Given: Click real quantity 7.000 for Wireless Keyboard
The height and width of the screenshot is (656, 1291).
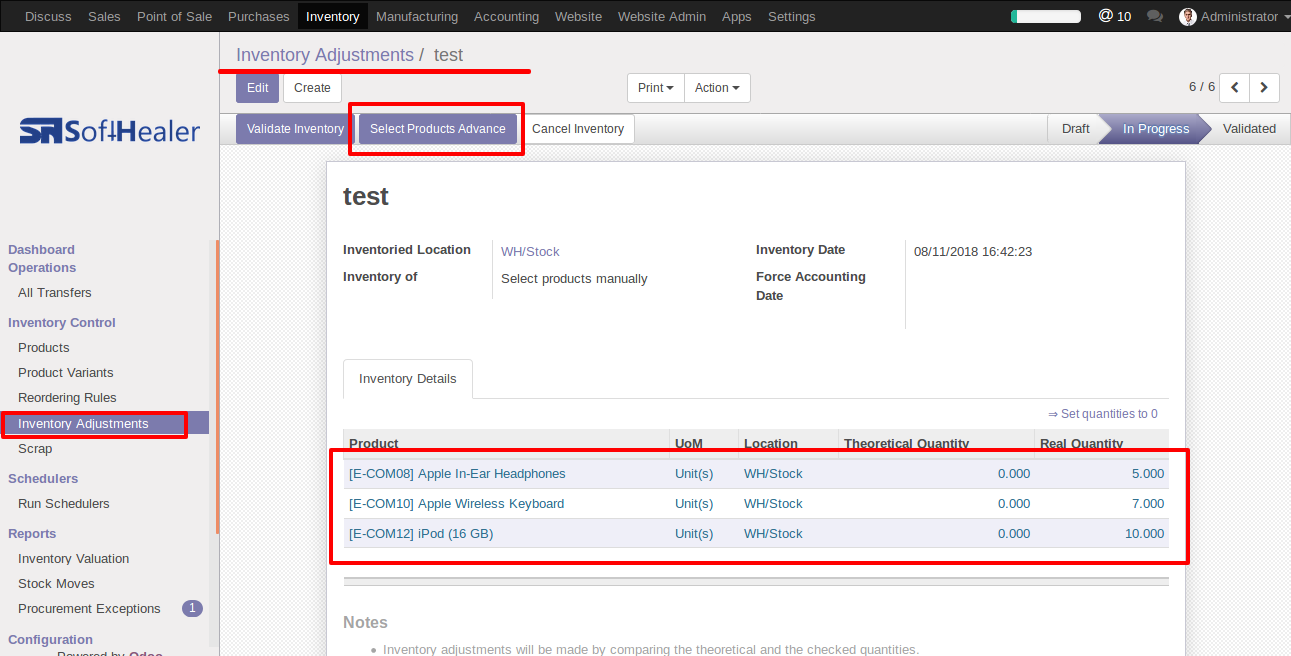Looking at the screenshot, I should (x=1148, y=504).
